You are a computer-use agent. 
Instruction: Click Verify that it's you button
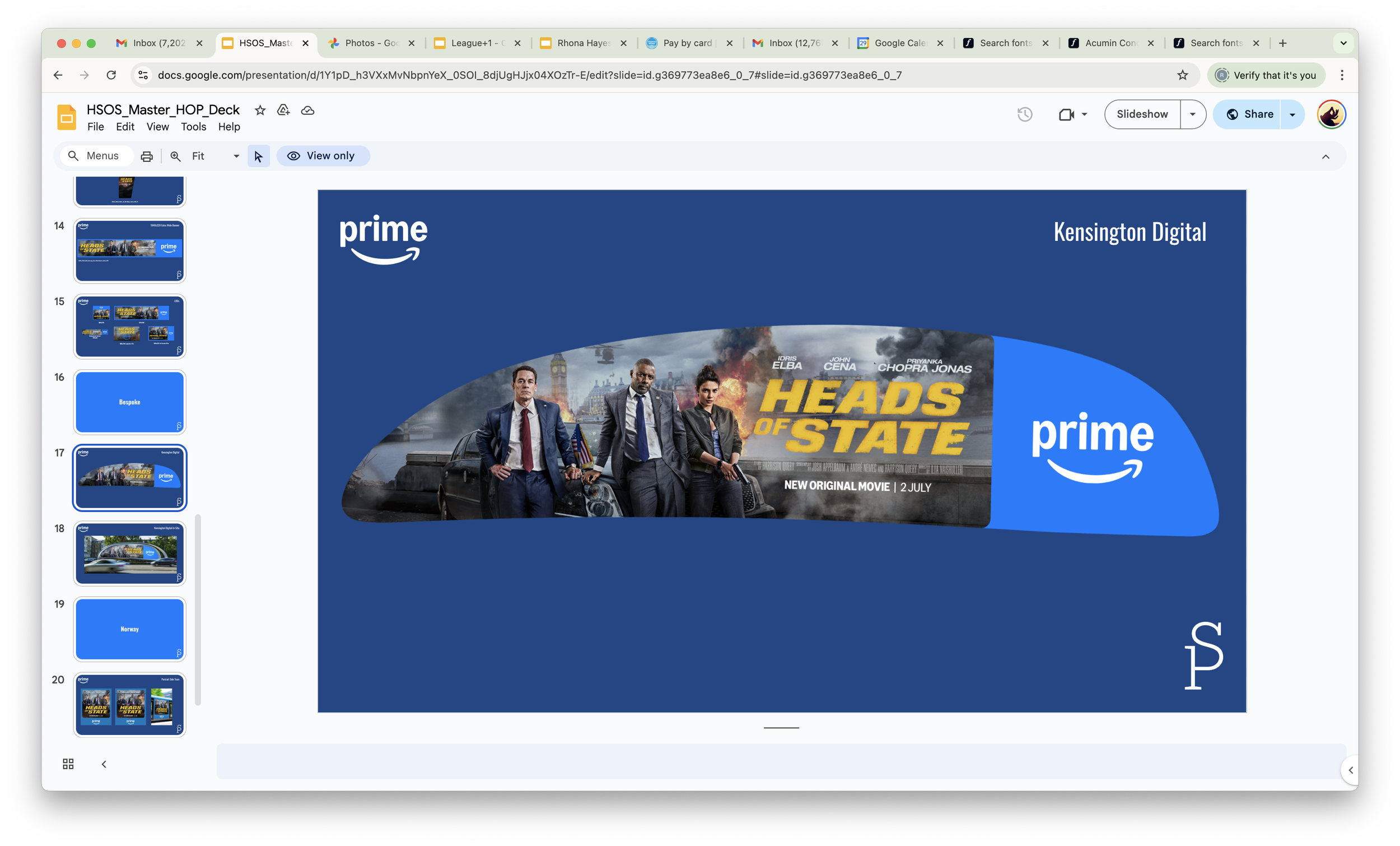[1266, 75]
